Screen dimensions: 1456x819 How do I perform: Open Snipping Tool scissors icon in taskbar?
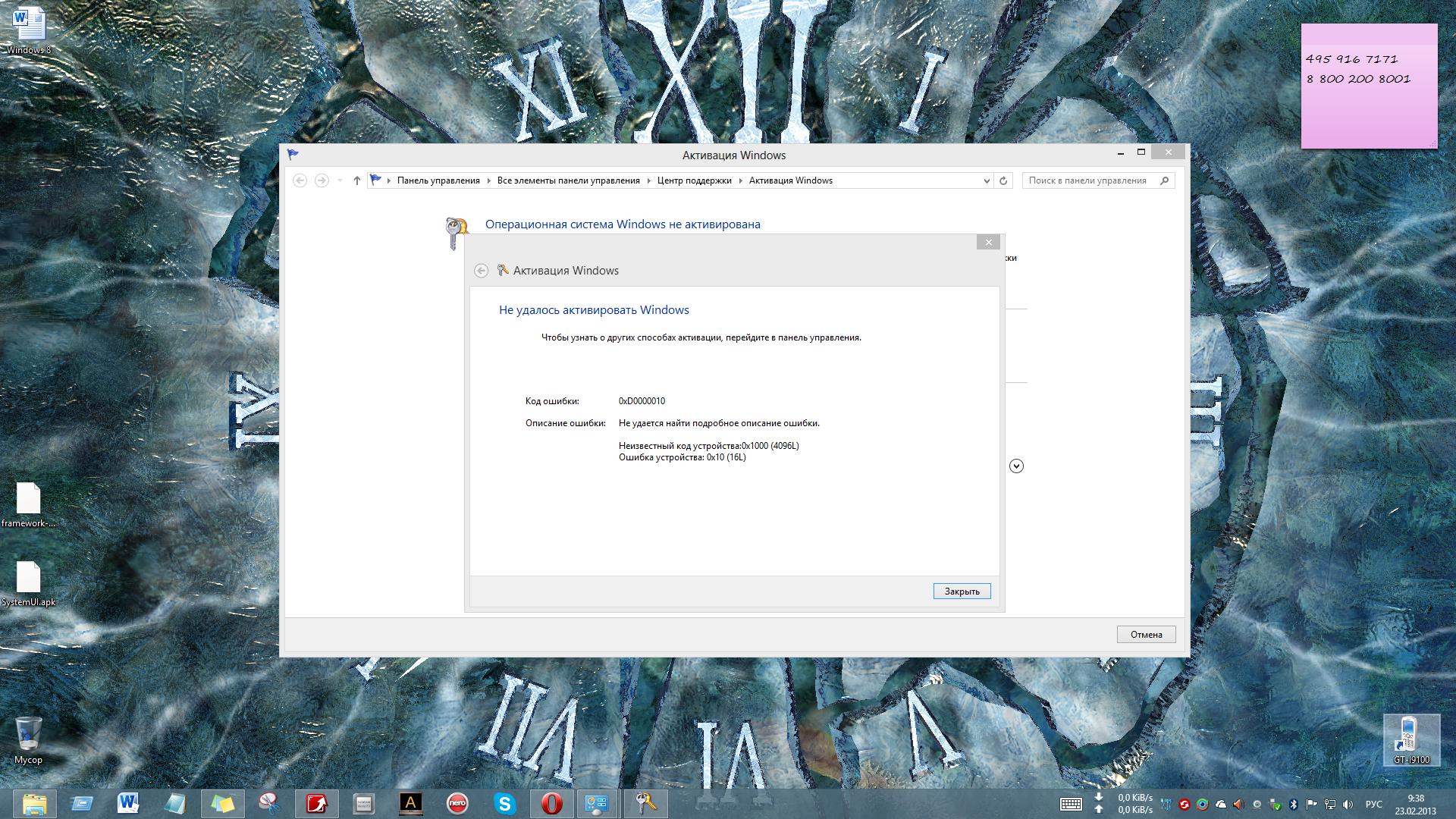click(268, 803)
